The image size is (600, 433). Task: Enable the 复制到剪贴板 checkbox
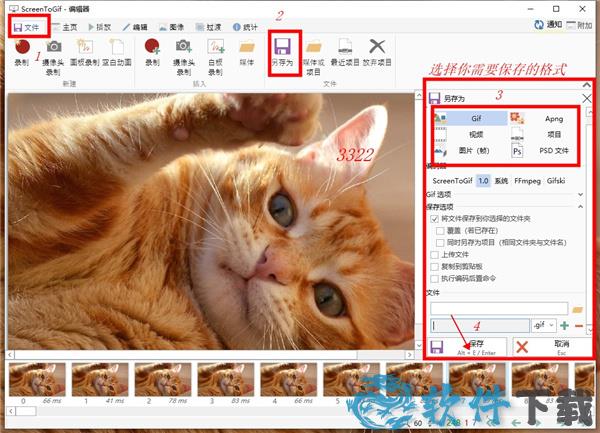pyautogui.click(x=433, y=266)
